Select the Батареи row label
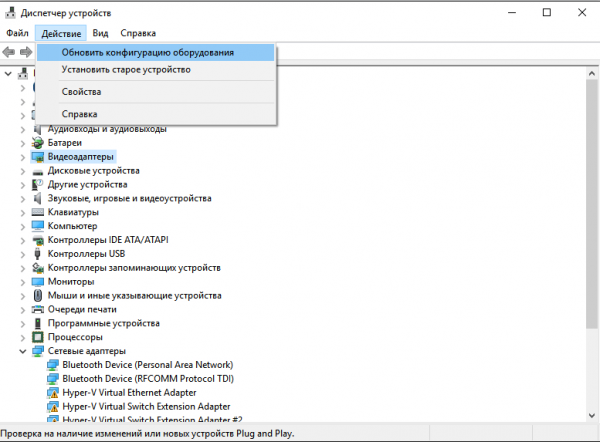This screenshot has width=600, height=442. pyautogui.click(x=65, y=143)
